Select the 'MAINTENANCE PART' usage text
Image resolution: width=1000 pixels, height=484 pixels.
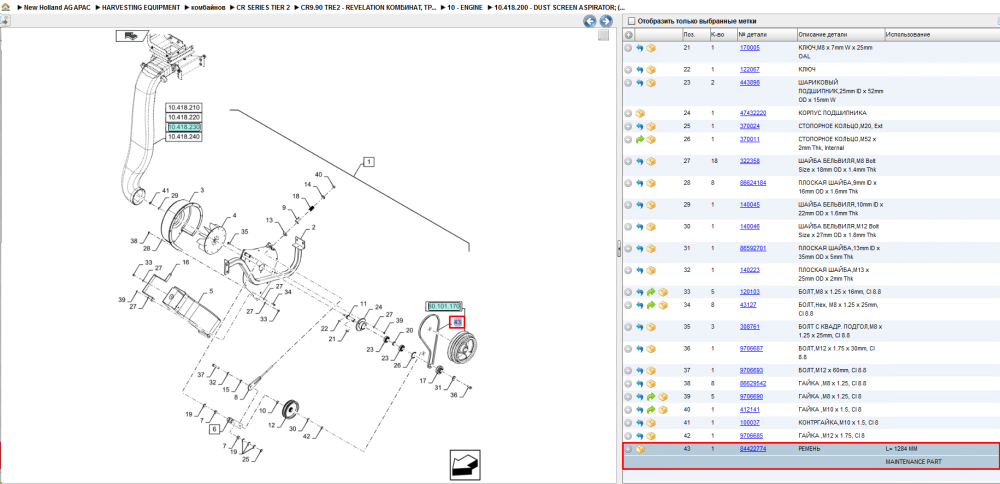[x=913, y=462]
